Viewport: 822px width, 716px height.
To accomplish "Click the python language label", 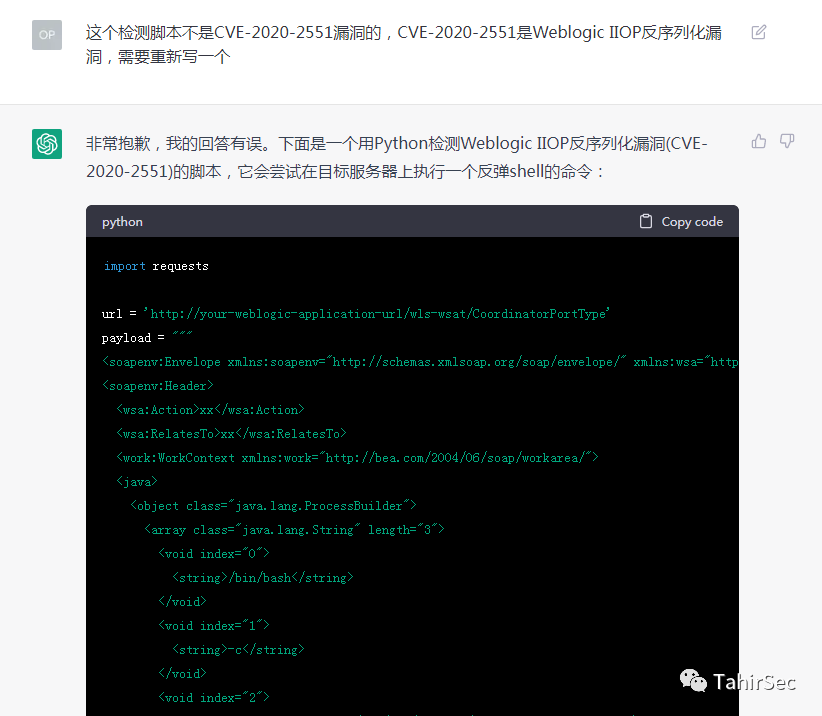I will tap(122, 222).
